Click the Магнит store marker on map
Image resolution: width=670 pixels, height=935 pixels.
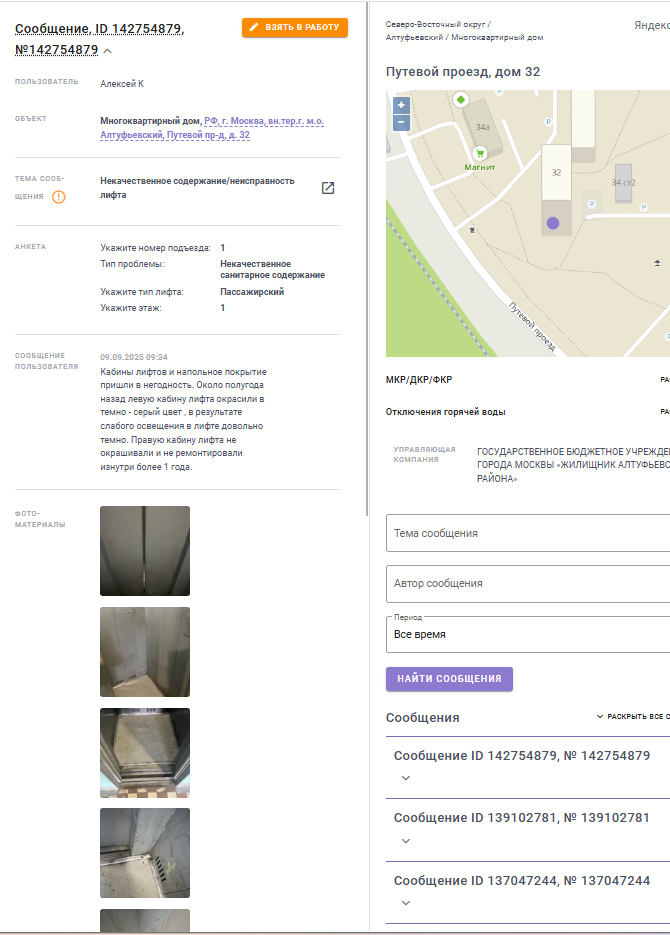pyautogui.click(x=479, y=153)
